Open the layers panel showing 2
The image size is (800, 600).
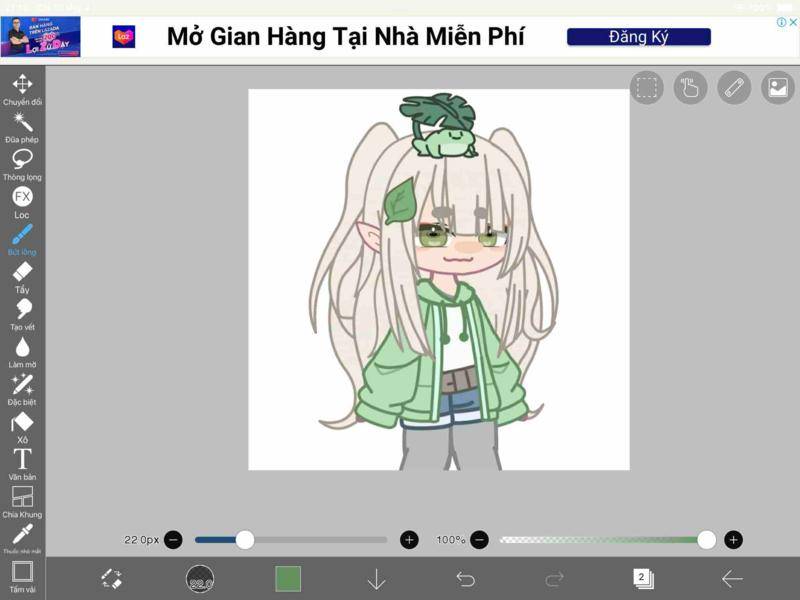coord(643,579)
